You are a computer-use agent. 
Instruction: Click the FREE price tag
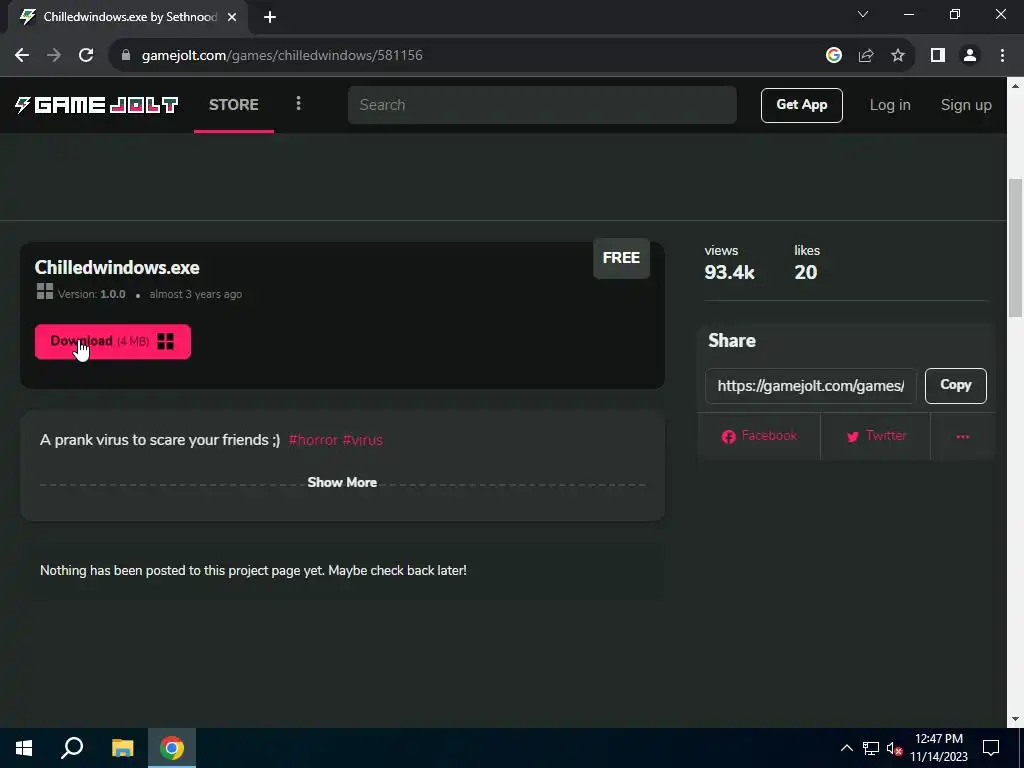click(x=621, y=258)
